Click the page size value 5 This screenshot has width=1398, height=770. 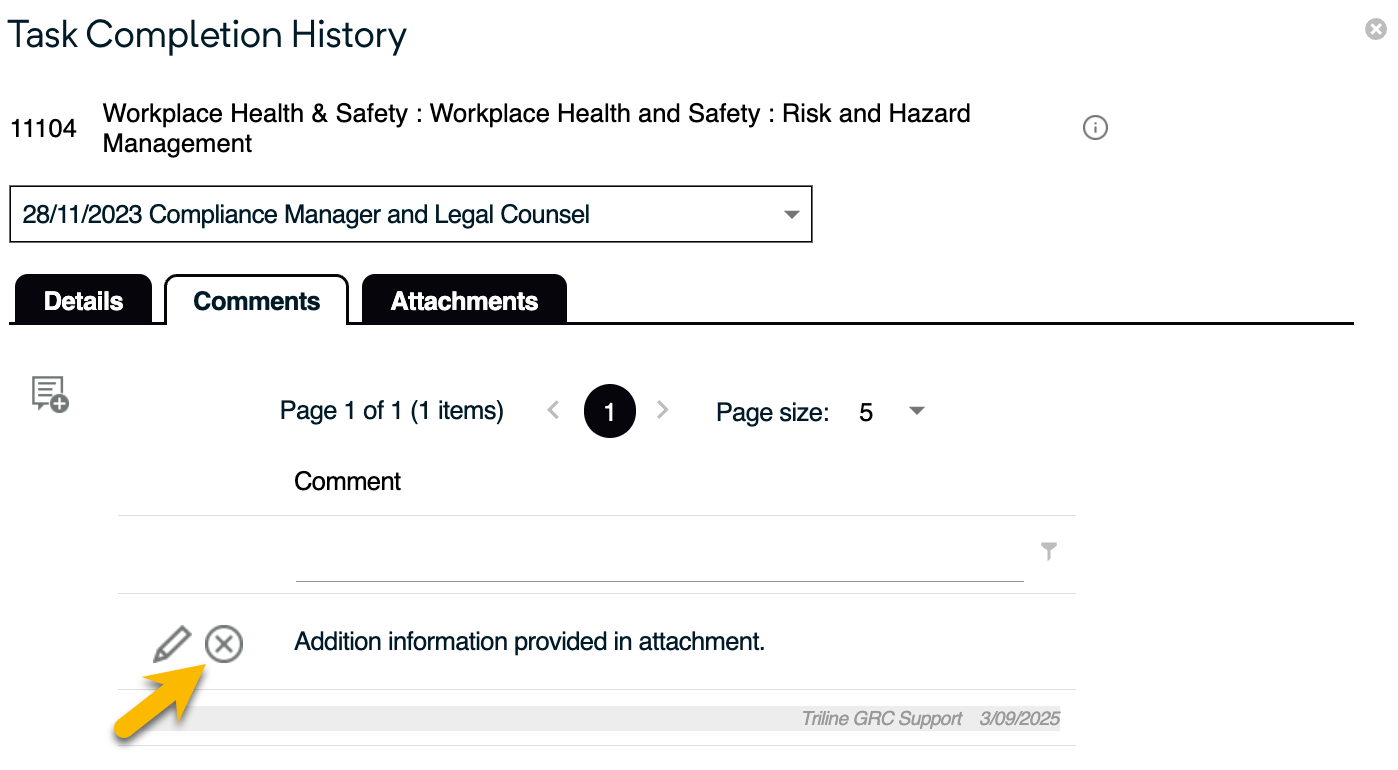pyautogui.click(x=866, y=412)
